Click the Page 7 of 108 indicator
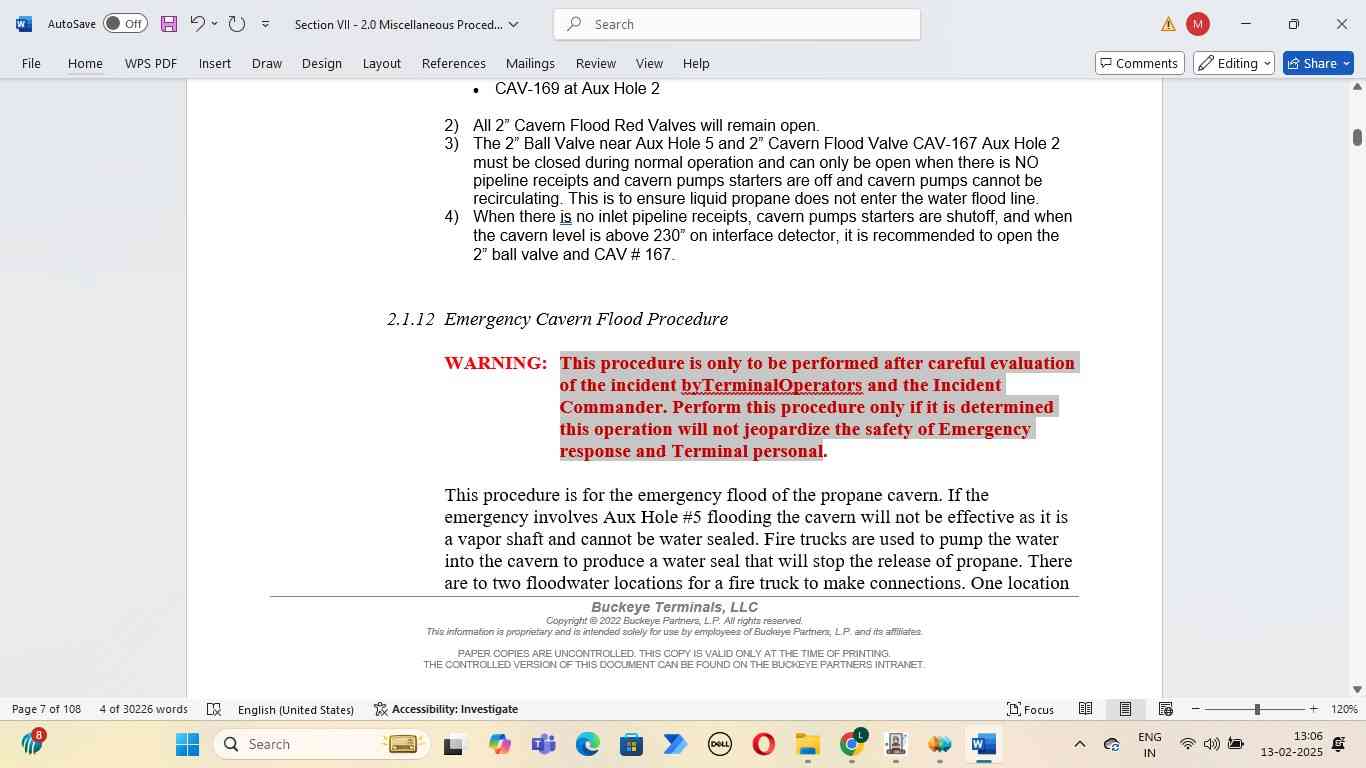This screenshot has width=1366, height=768. [46, 709]
